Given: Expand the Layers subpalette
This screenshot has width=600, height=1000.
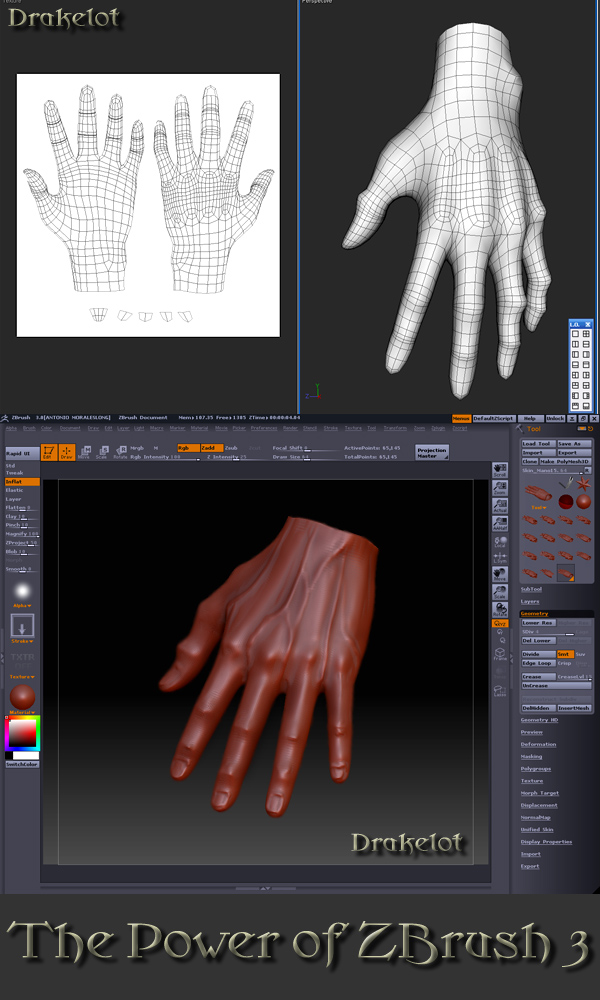Looking at the screenshot, I should coord(530,601).
